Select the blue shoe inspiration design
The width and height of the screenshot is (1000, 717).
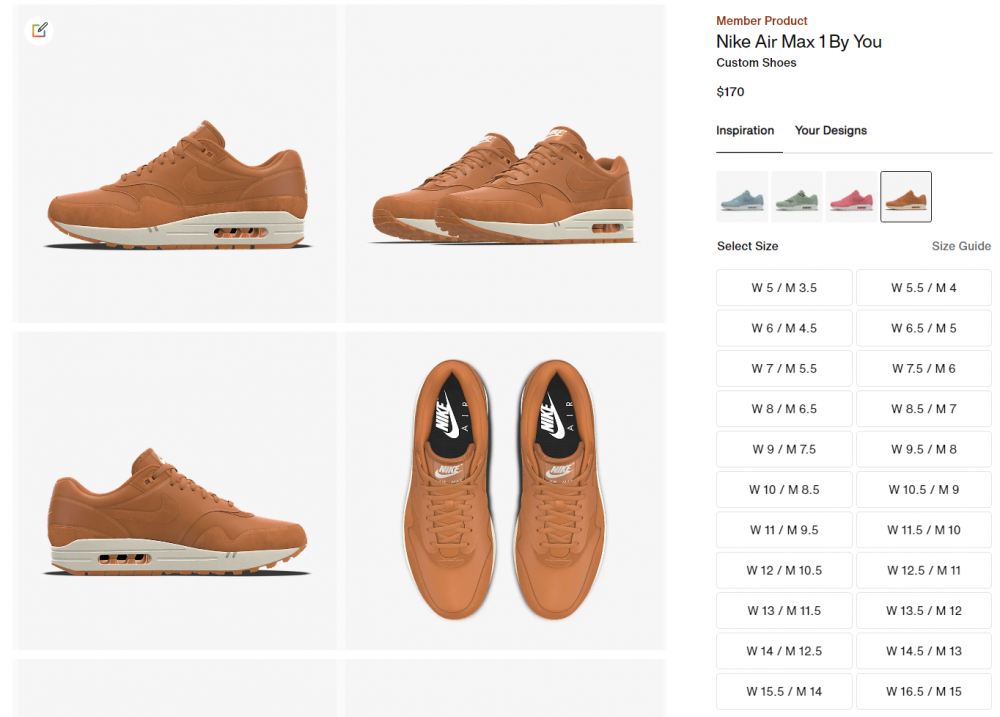[x=742, y=196]
